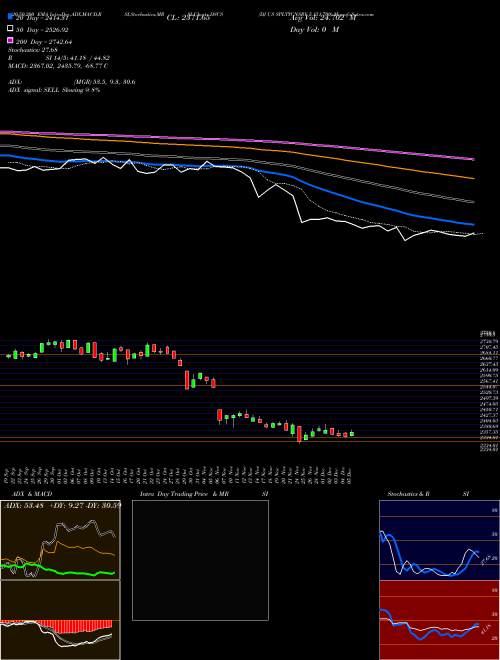Select the '(MGR) 53.5, 9.3, 30.6' ADX values
The image size is (500, 660).
point(104,82)
